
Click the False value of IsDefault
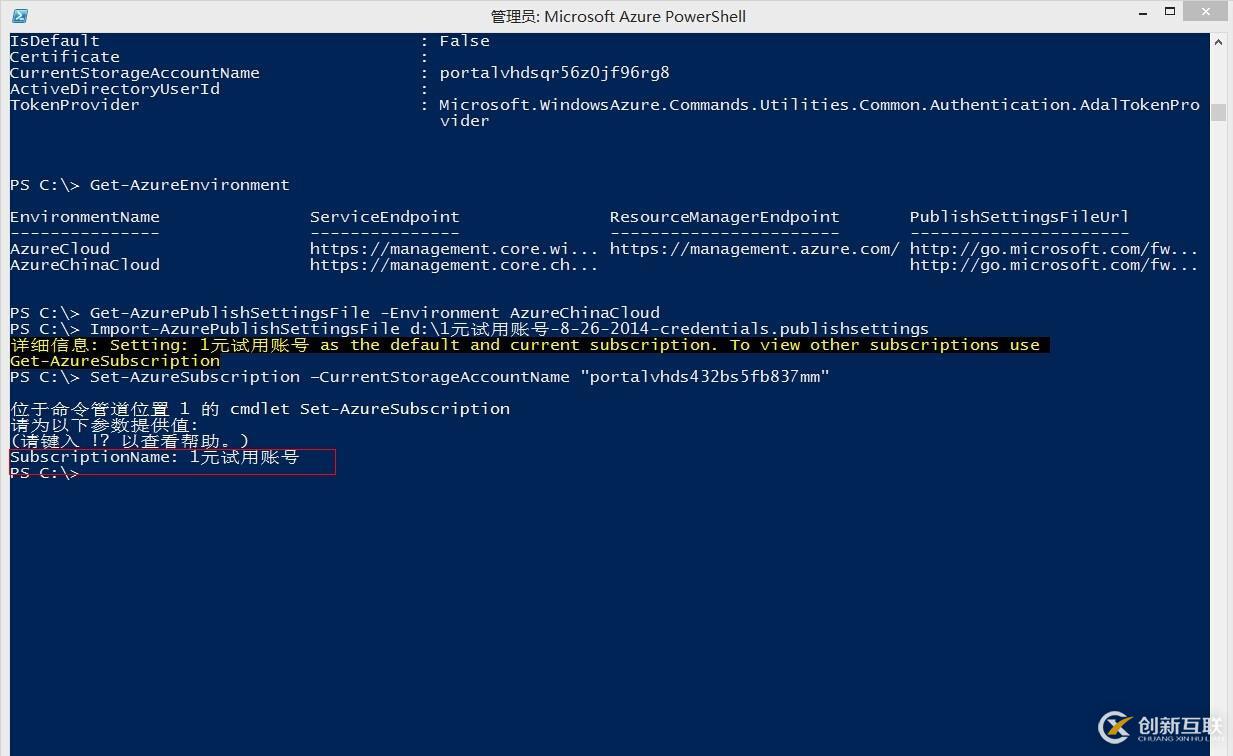coord(464,41)
